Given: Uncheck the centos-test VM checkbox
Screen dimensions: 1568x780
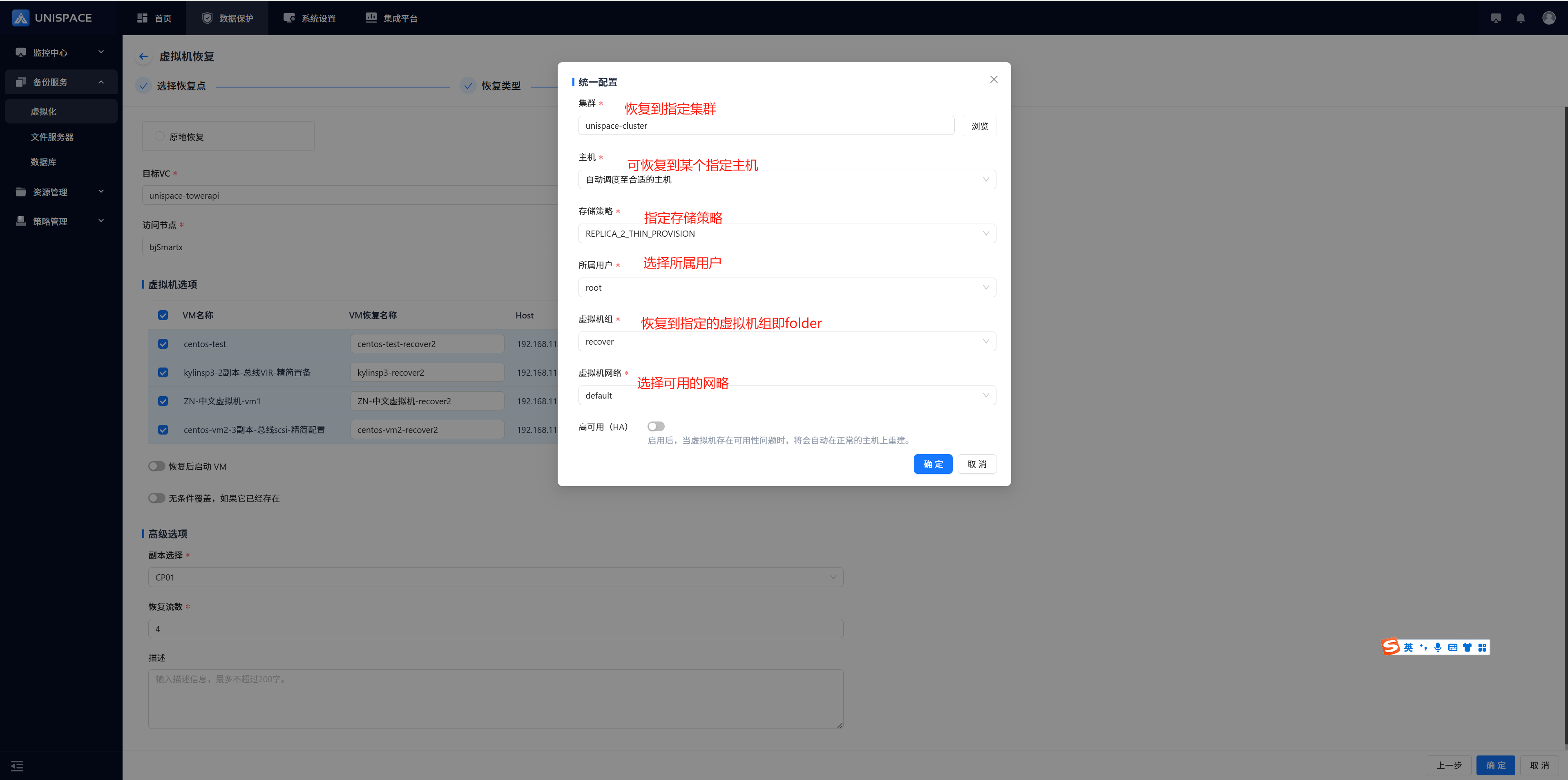Looking at the screenshot, I should click(163, 344).
